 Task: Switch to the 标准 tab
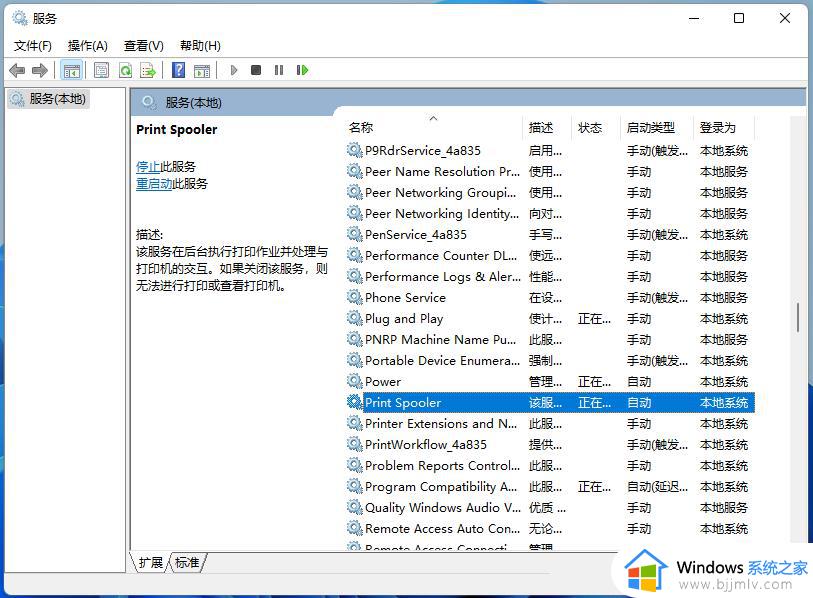187,563
